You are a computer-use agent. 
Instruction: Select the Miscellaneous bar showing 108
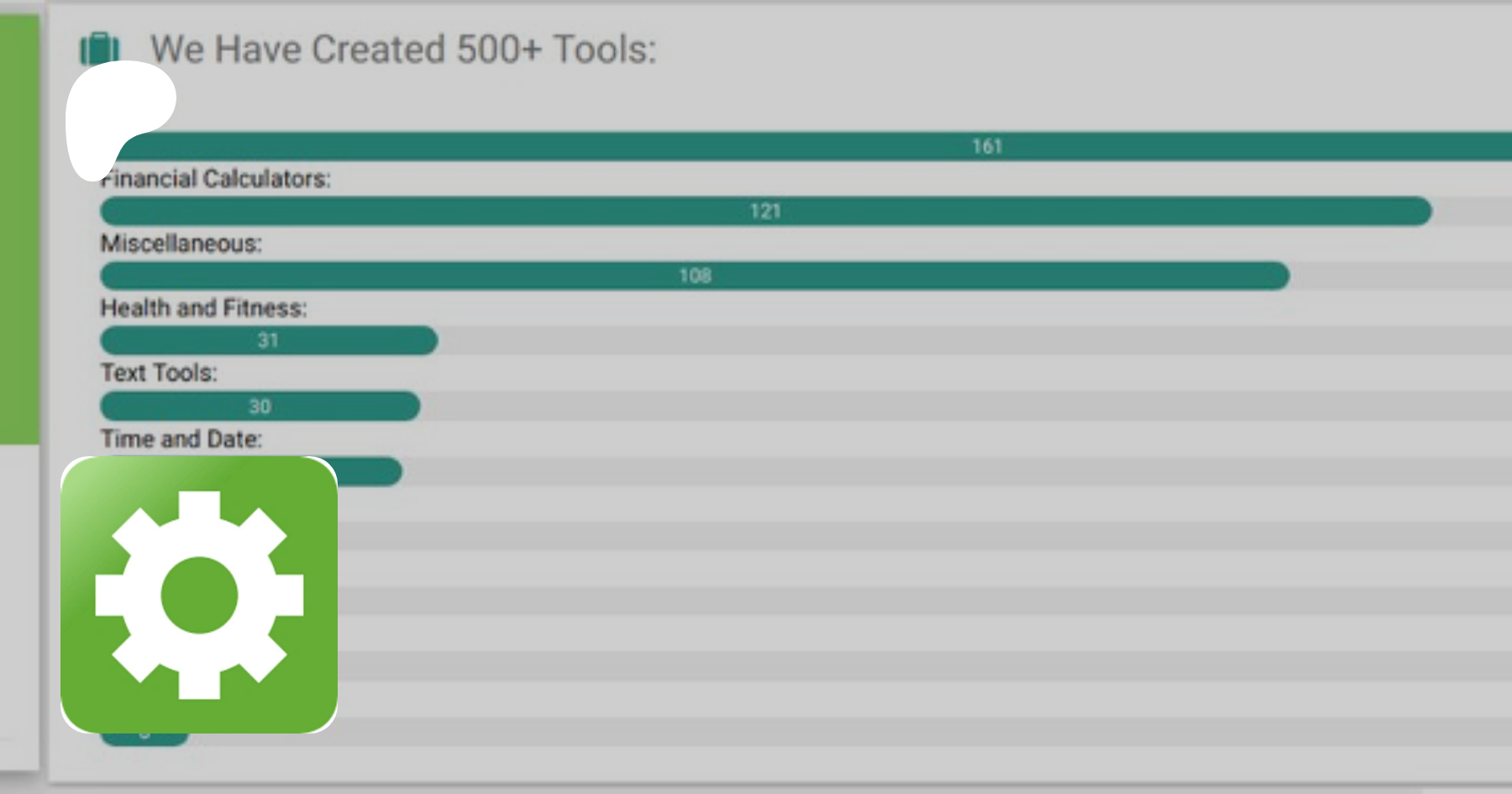click(x=694, y=276)
